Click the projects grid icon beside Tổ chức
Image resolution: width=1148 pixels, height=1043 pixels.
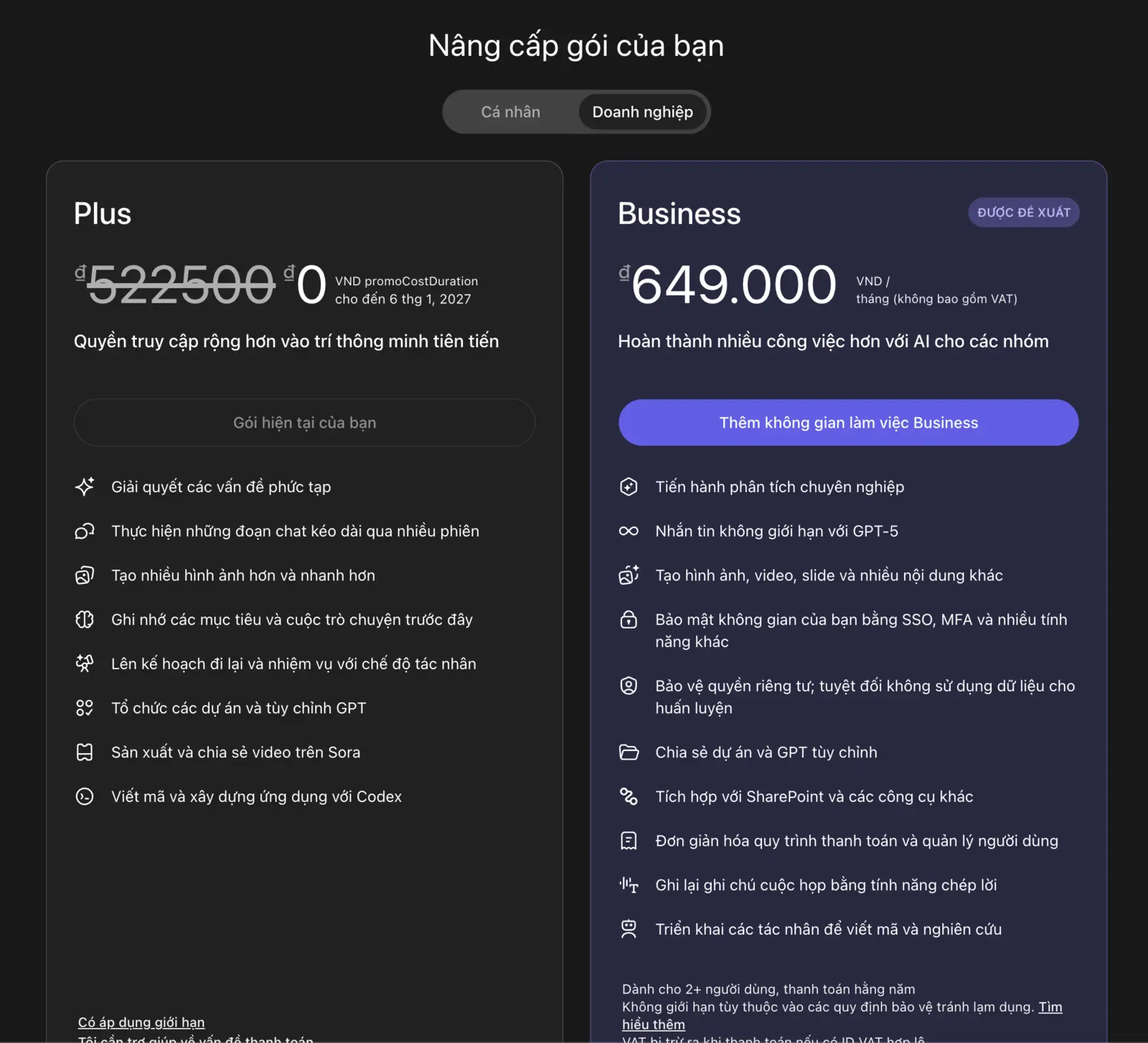[x=85, y=708]
